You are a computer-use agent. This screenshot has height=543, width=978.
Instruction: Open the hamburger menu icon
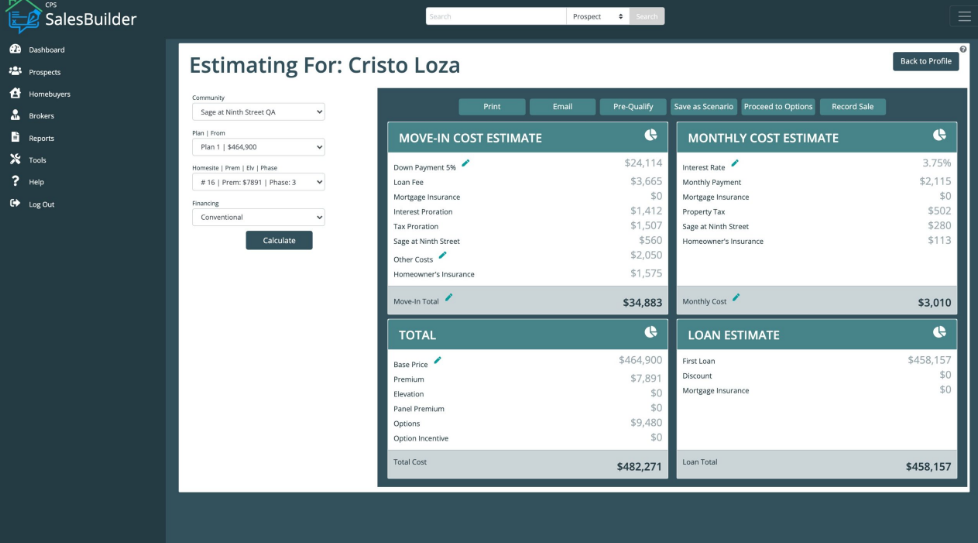click(x=964, y=16)
